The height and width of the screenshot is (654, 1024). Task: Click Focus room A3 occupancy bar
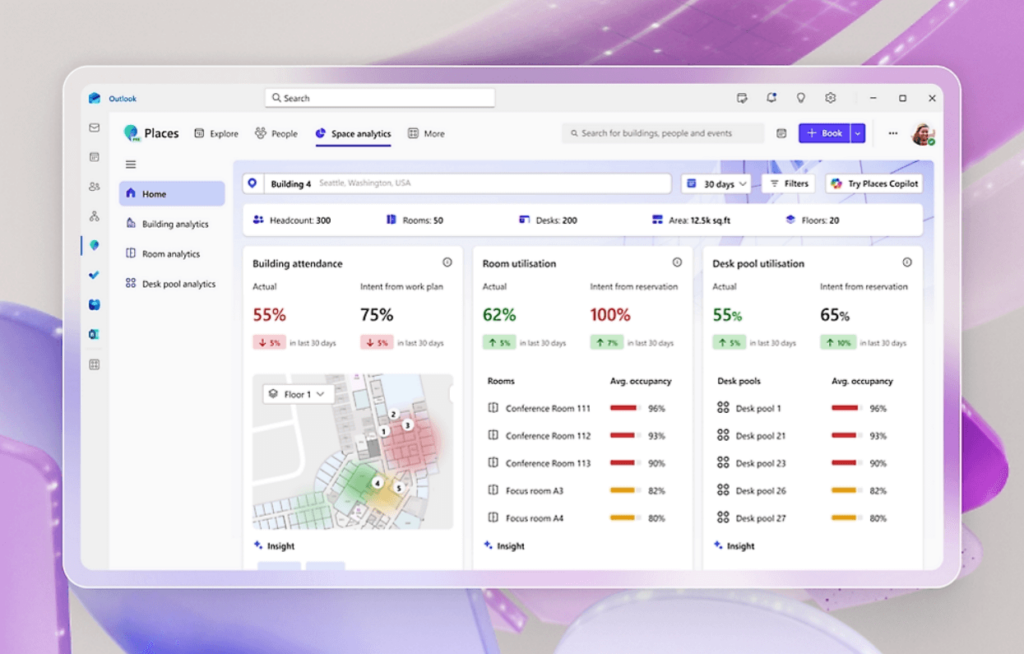[624, 491]
